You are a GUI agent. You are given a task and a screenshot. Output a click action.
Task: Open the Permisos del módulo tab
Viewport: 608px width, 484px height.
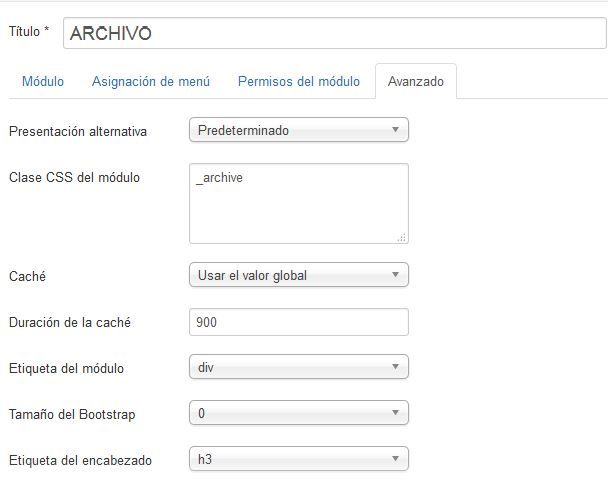(299, 81)
